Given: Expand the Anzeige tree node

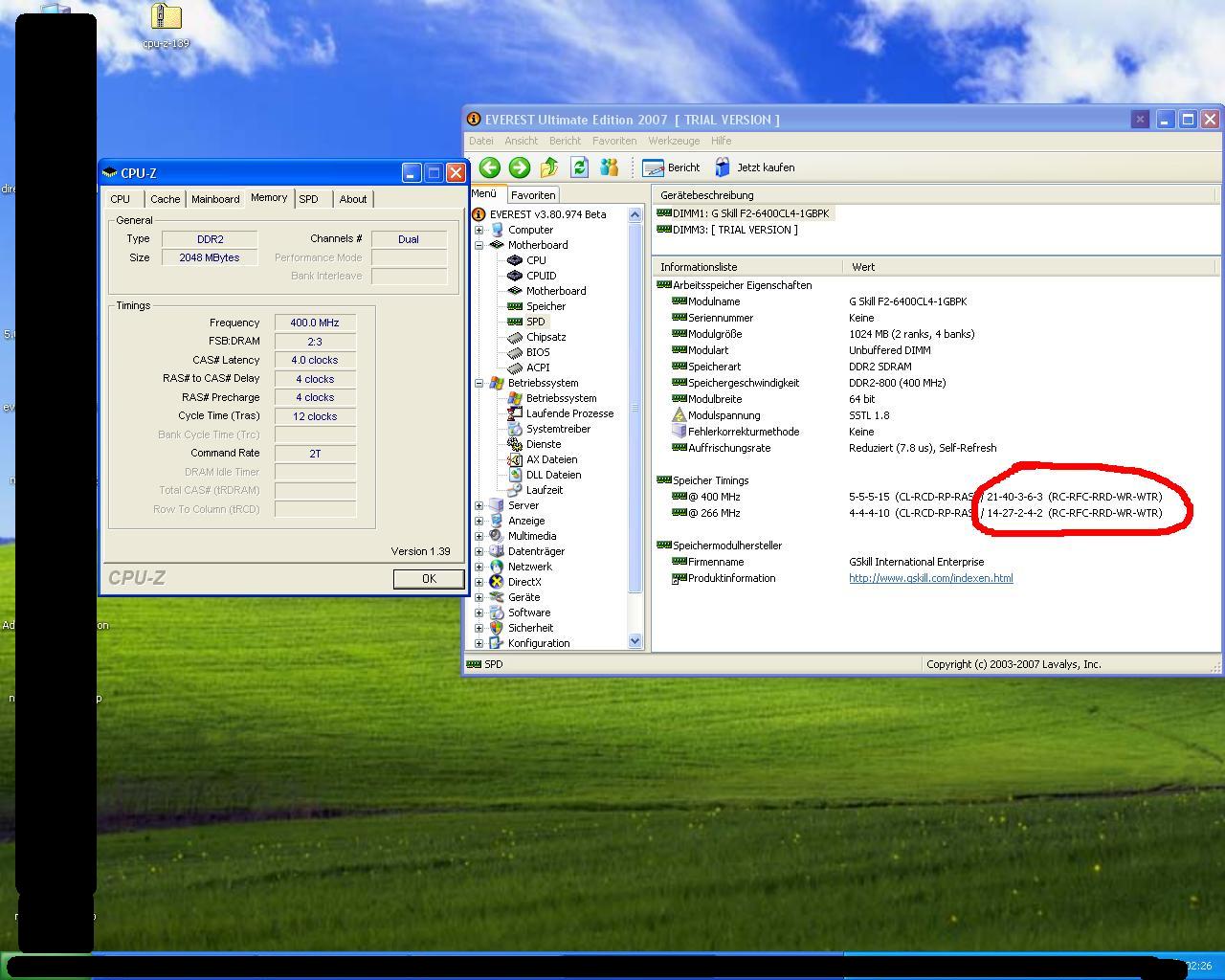Looking at the screenshot, I should coord(479,521).
